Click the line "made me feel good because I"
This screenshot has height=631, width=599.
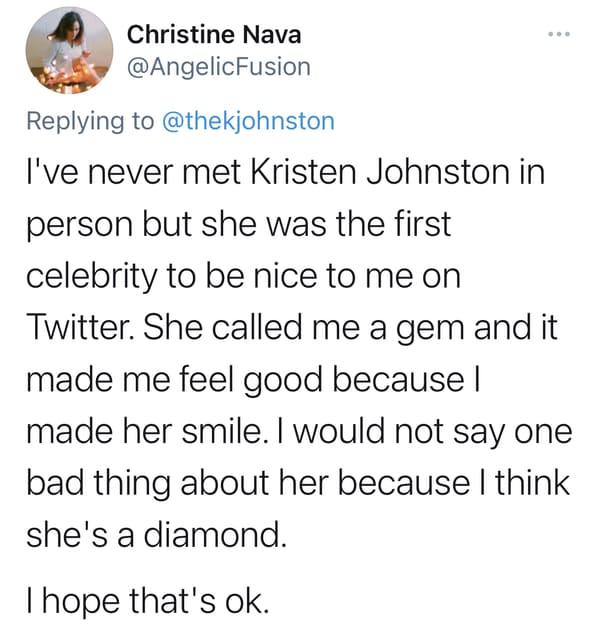click(254, 381)
